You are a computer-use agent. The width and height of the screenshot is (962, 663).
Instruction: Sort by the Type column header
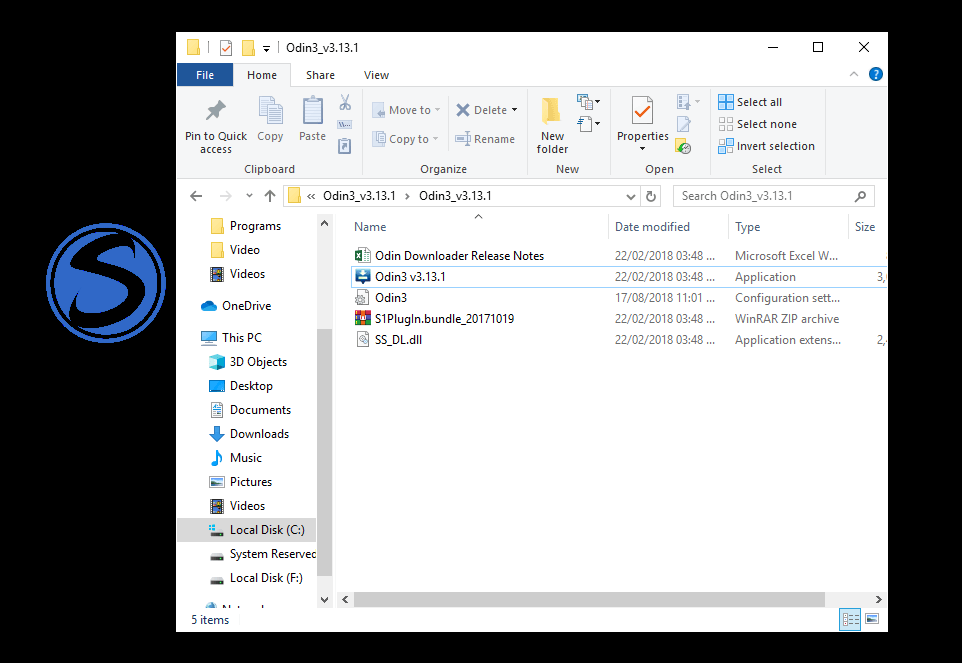787,226
